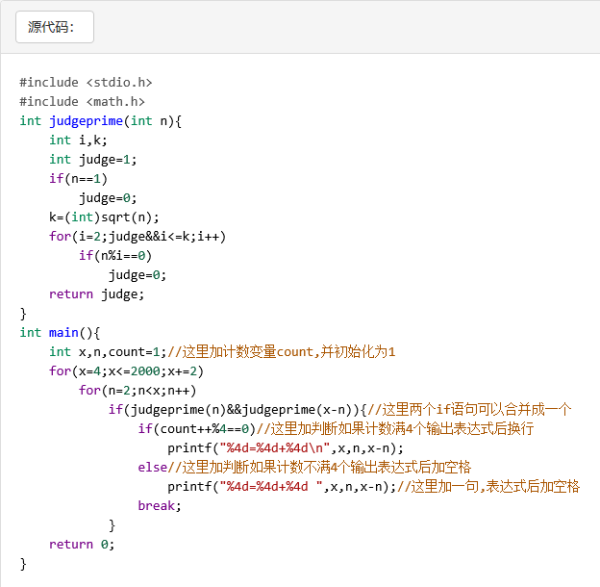Viewport: 600px width, 587px height.
Task: Click the comment about merging two if statements
Action: (470, 409)
